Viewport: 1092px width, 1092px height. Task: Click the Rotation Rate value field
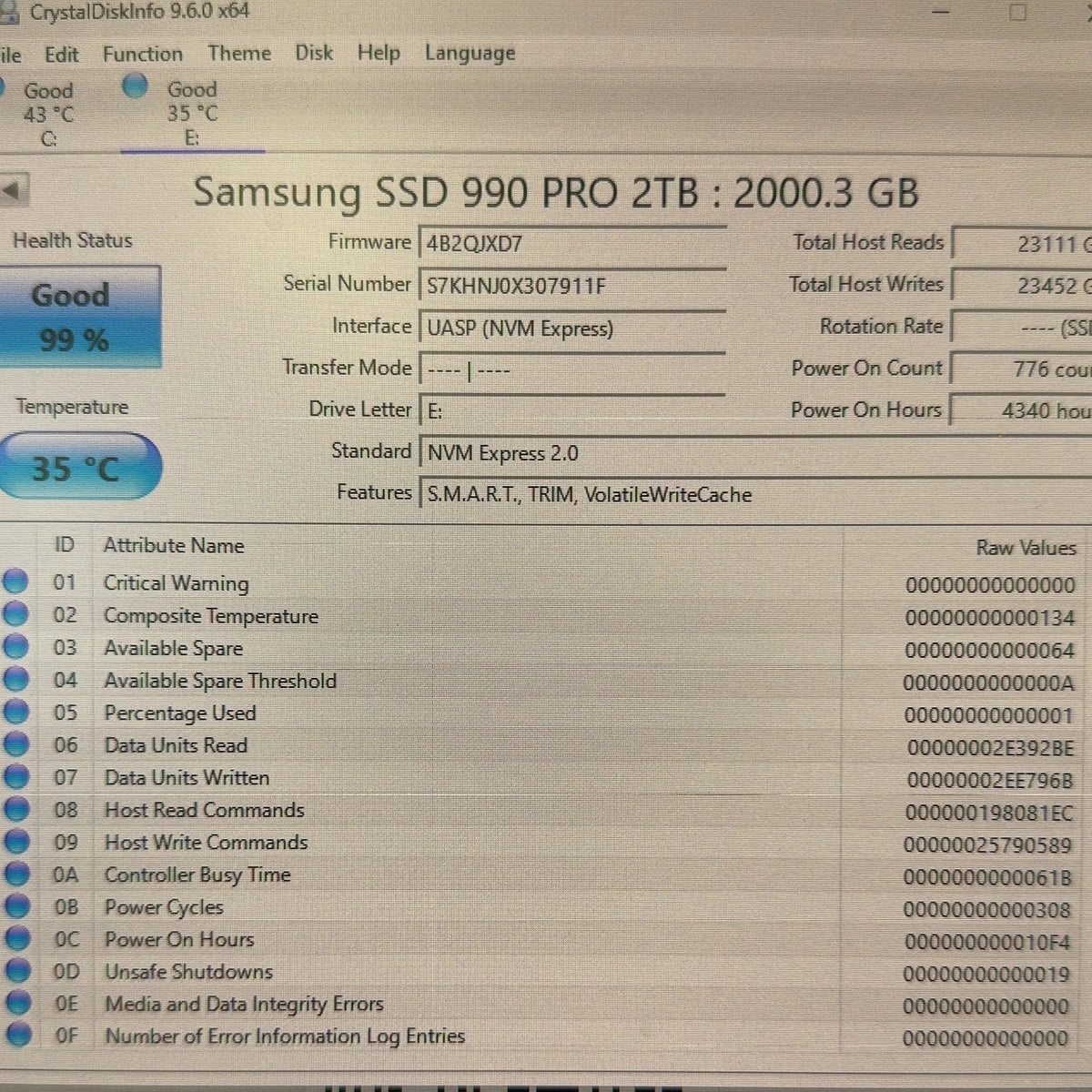[1021, 328]
